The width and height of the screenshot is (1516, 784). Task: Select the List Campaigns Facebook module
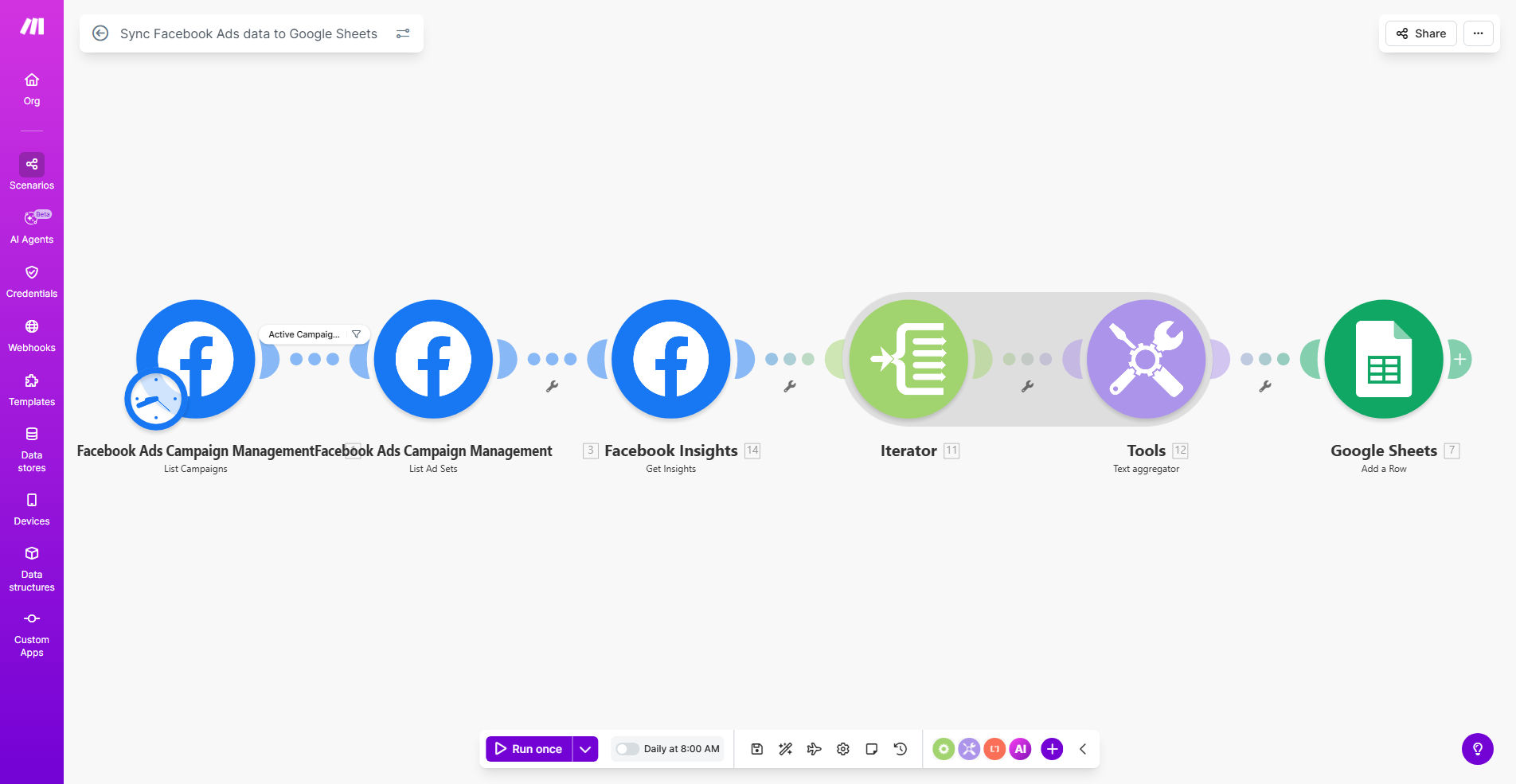196,359
